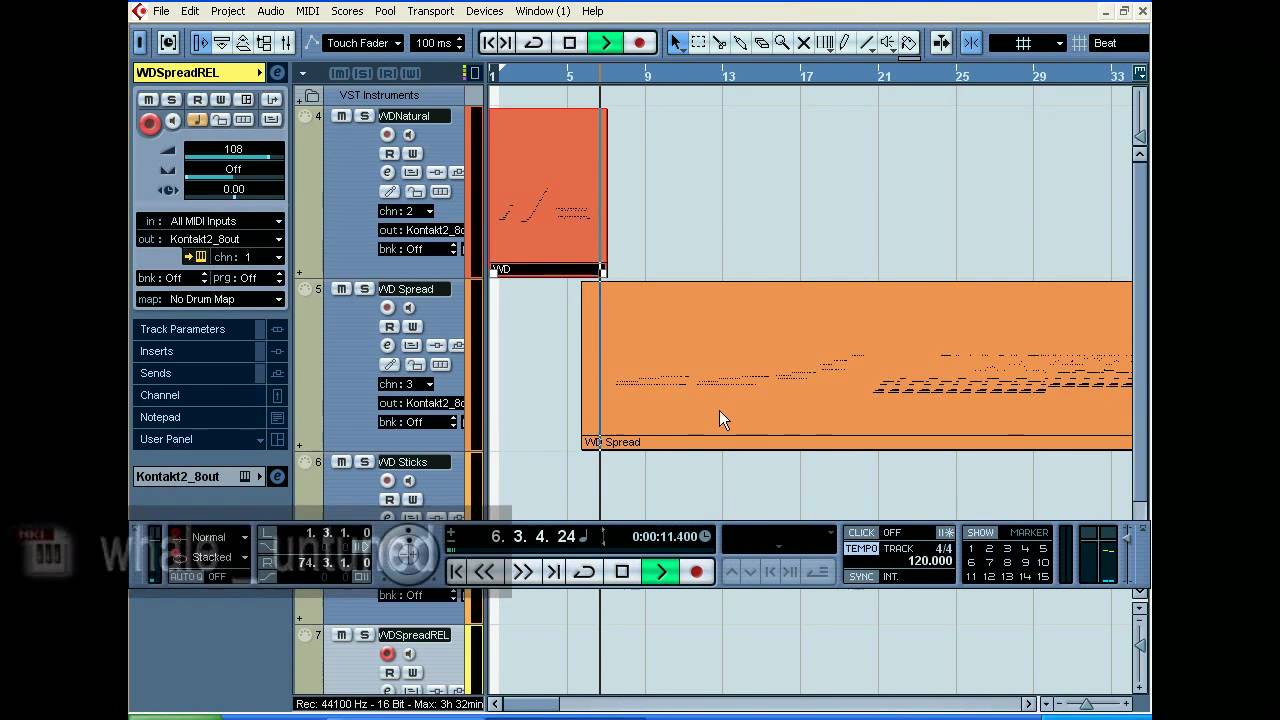
Task: Choose the Zoom magnifier tool
Action: pyautogui.click(x=782, y=43)
